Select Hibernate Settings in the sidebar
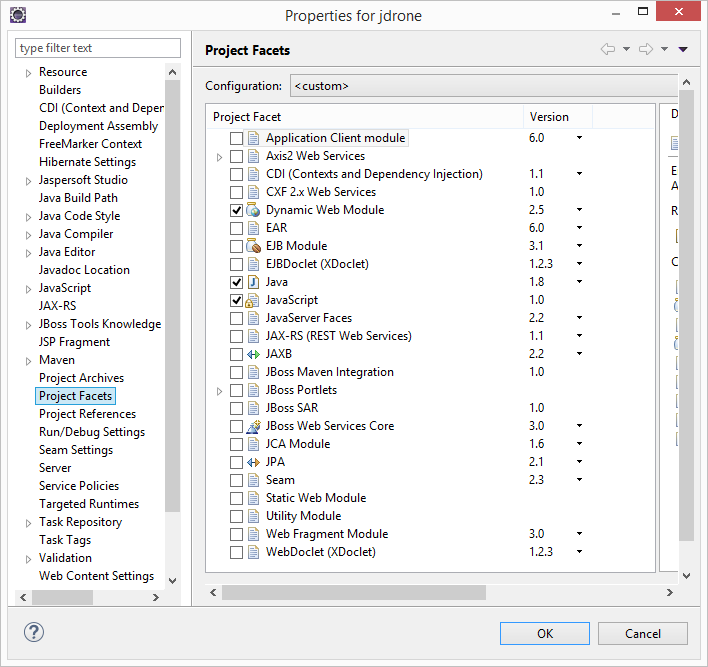Image resolution: width=708 pixels, height=667 pixels. coord(88,162)
